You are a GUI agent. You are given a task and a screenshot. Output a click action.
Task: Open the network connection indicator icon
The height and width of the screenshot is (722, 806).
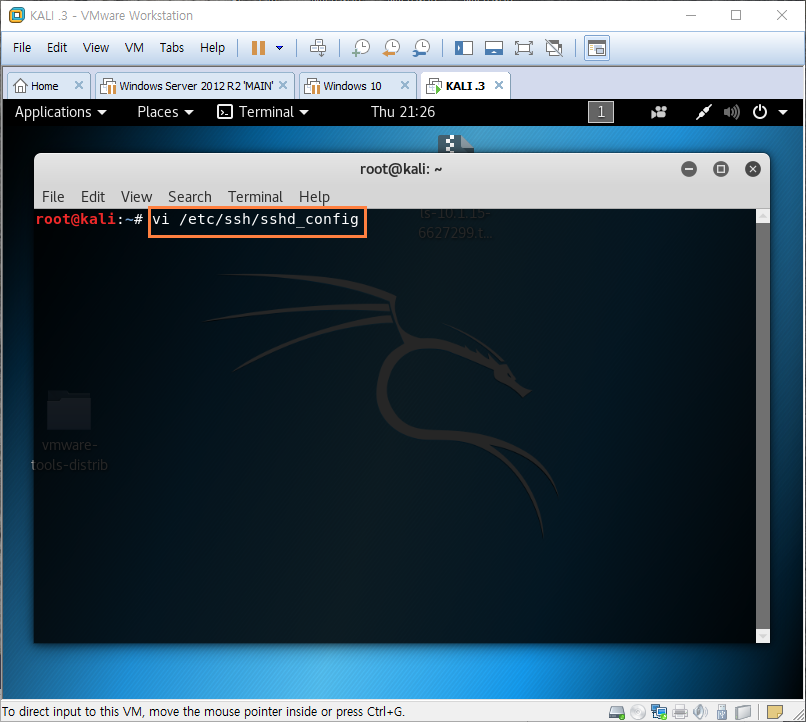(x=703, y=112)
